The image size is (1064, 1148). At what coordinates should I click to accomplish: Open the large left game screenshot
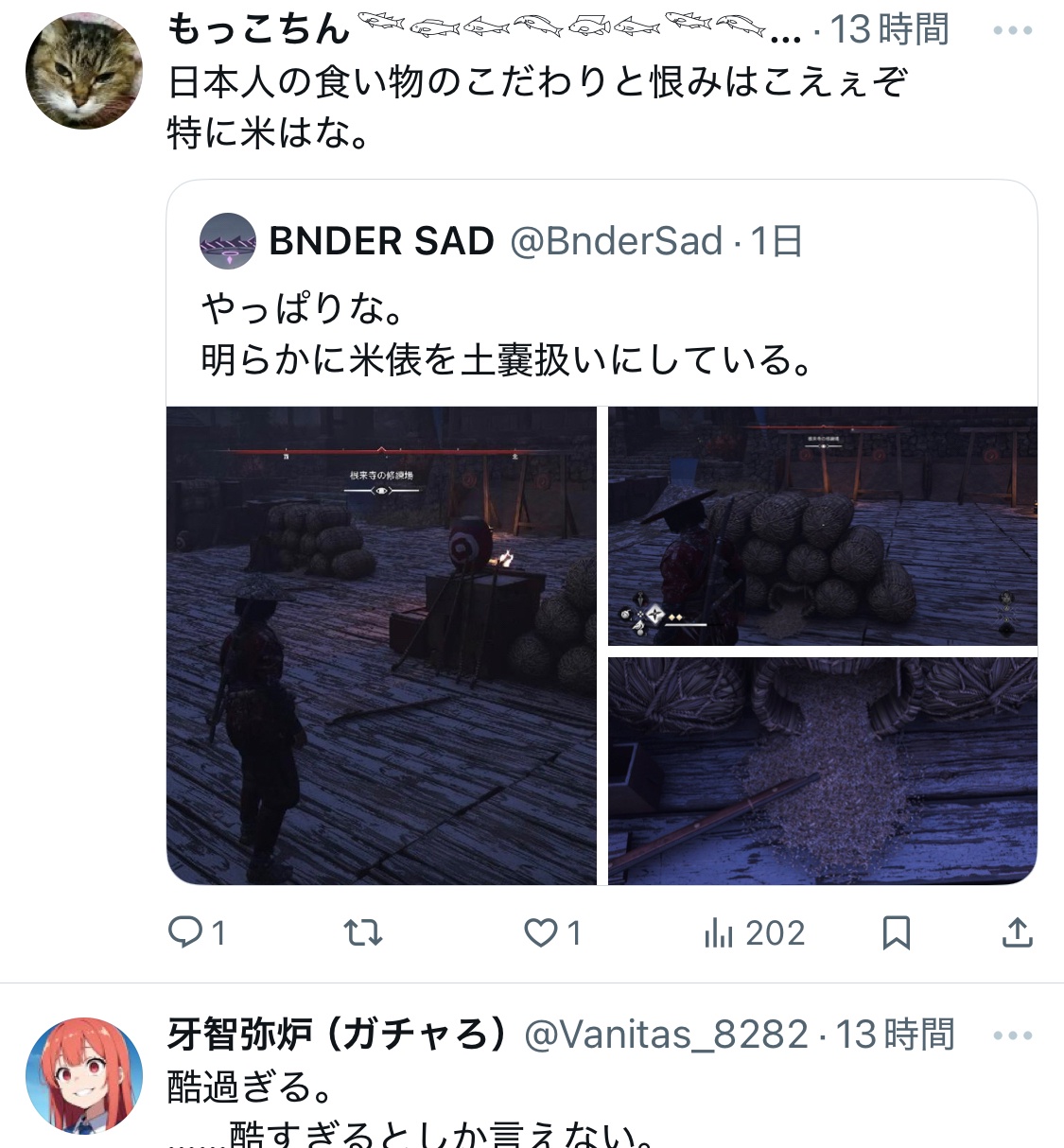pyautogui.click(x=381, y=646)
